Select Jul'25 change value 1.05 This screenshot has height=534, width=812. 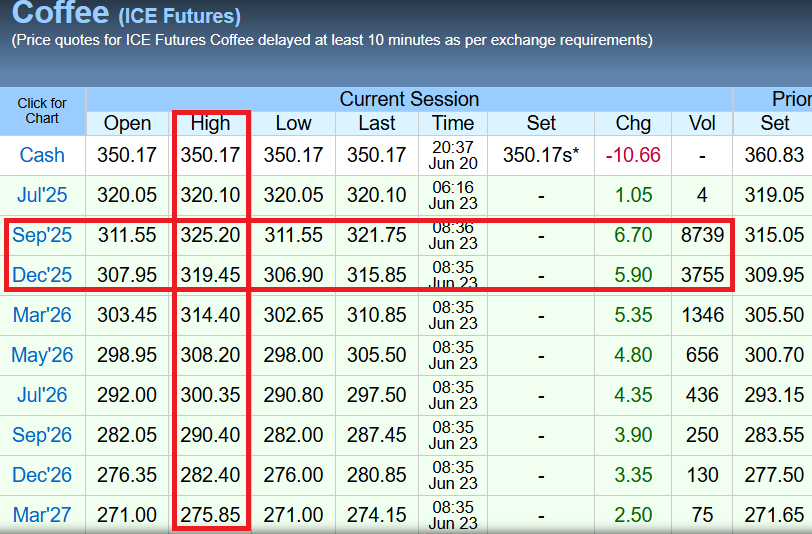click(633, 195)
